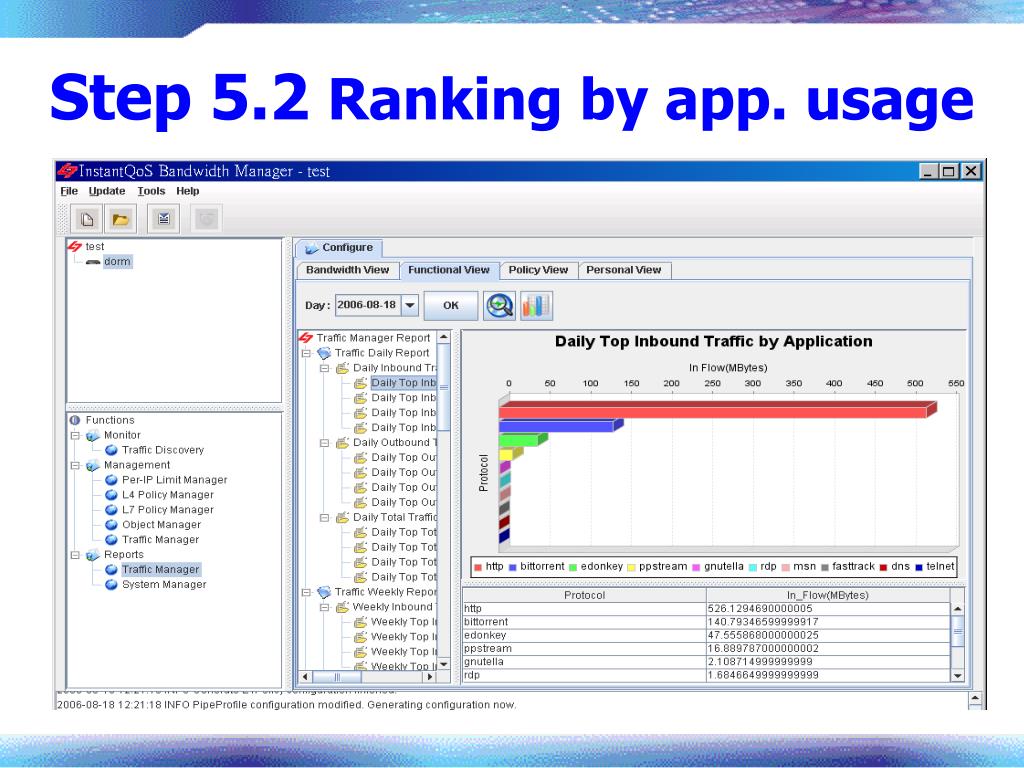Click the report tree horizontal scrollbar right arrow
Viewport: 1024px width, 768px height.
pyautogui.click(x=431, y=677)
